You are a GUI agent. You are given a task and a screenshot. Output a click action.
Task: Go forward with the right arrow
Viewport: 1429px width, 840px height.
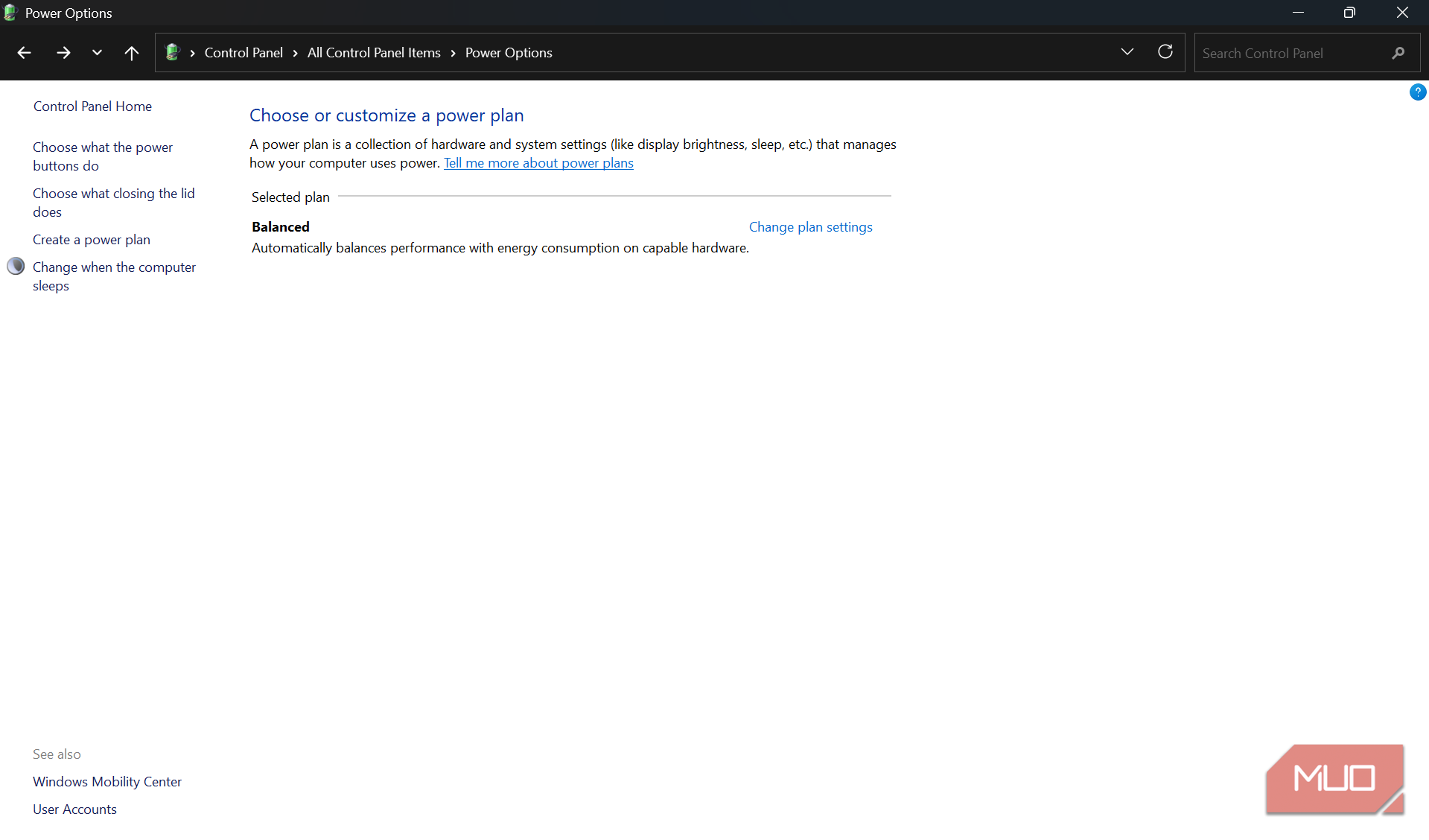(x=63, y=53)
